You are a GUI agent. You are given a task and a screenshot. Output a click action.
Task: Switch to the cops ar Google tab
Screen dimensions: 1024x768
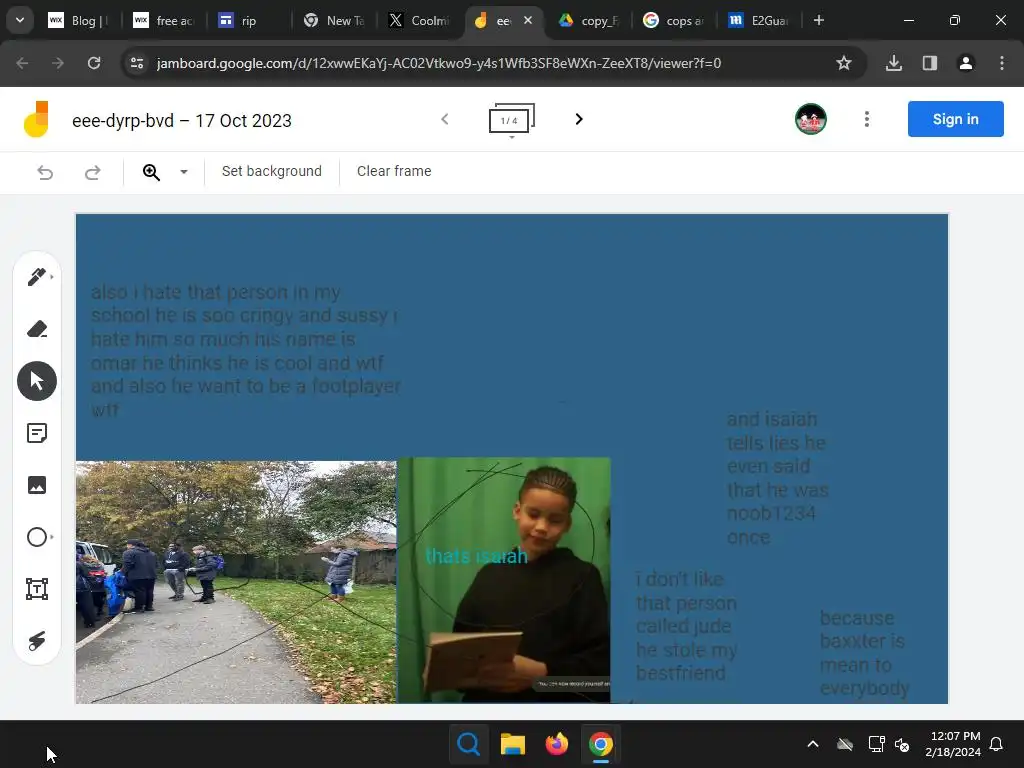[x=674, y=21]
